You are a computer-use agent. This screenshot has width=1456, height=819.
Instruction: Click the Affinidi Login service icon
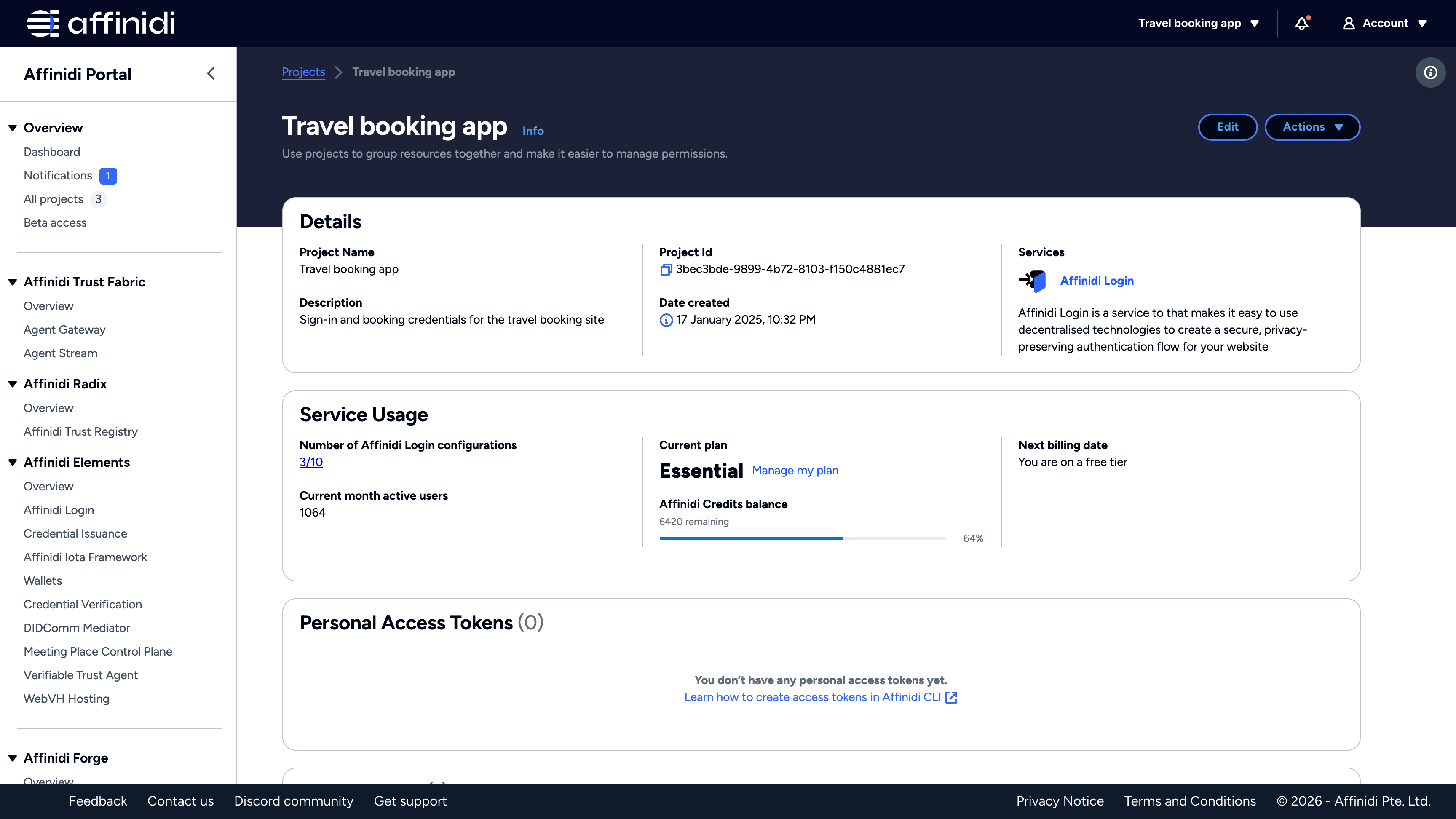[x=1032, y=281]
